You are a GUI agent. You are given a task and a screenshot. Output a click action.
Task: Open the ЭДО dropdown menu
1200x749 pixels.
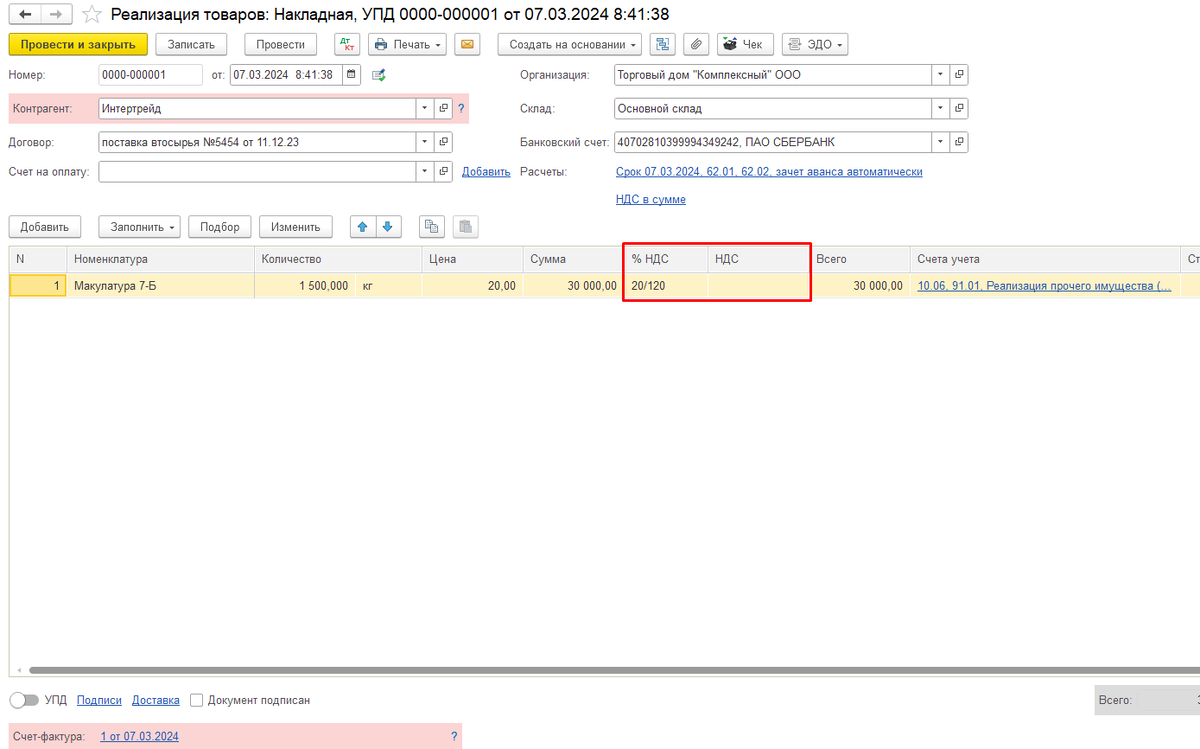[814, 45]
